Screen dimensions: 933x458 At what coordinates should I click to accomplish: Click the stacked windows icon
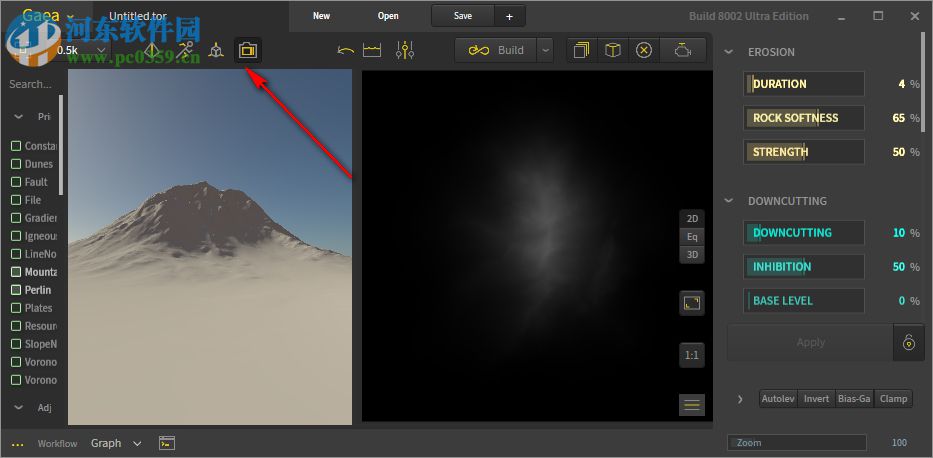coord(581,51)
